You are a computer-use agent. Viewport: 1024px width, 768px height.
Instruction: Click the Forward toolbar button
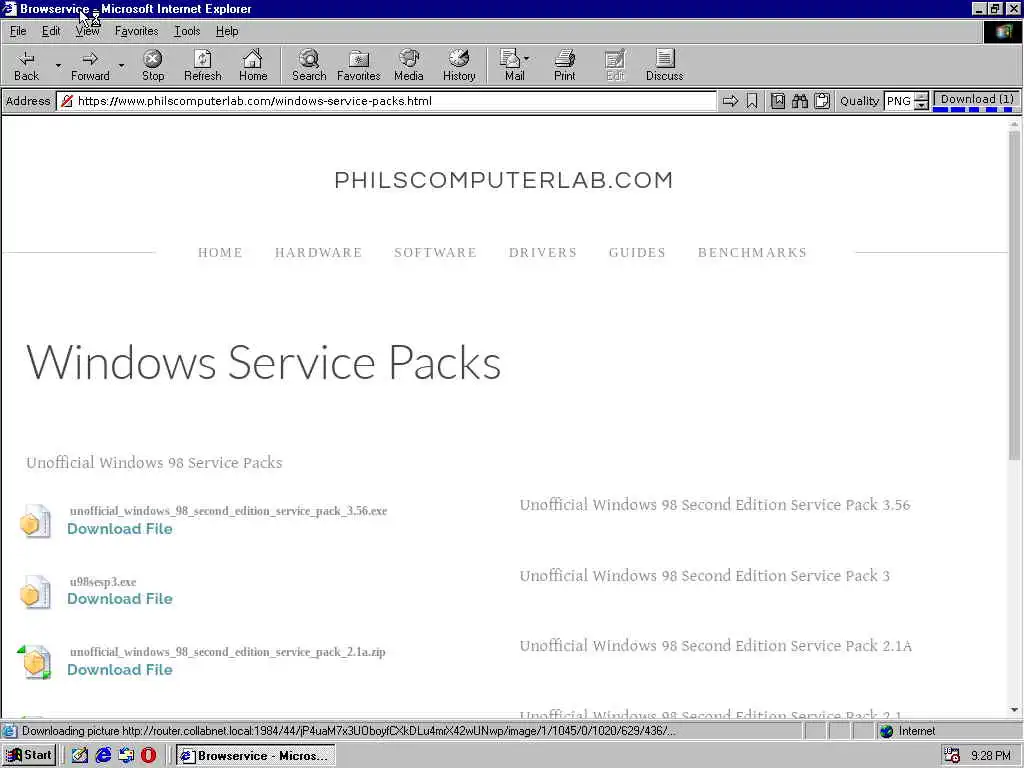click(x=90, y=65)
